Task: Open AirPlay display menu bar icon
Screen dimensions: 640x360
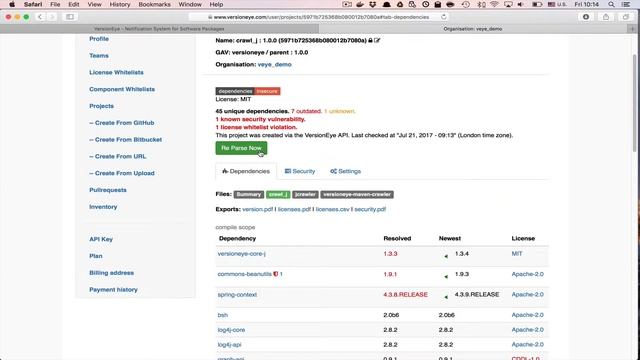Action: click(508, 4)
